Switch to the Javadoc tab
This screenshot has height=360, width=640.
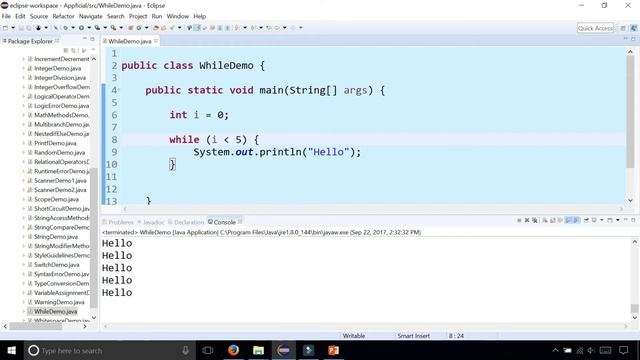tap(151, 222)
